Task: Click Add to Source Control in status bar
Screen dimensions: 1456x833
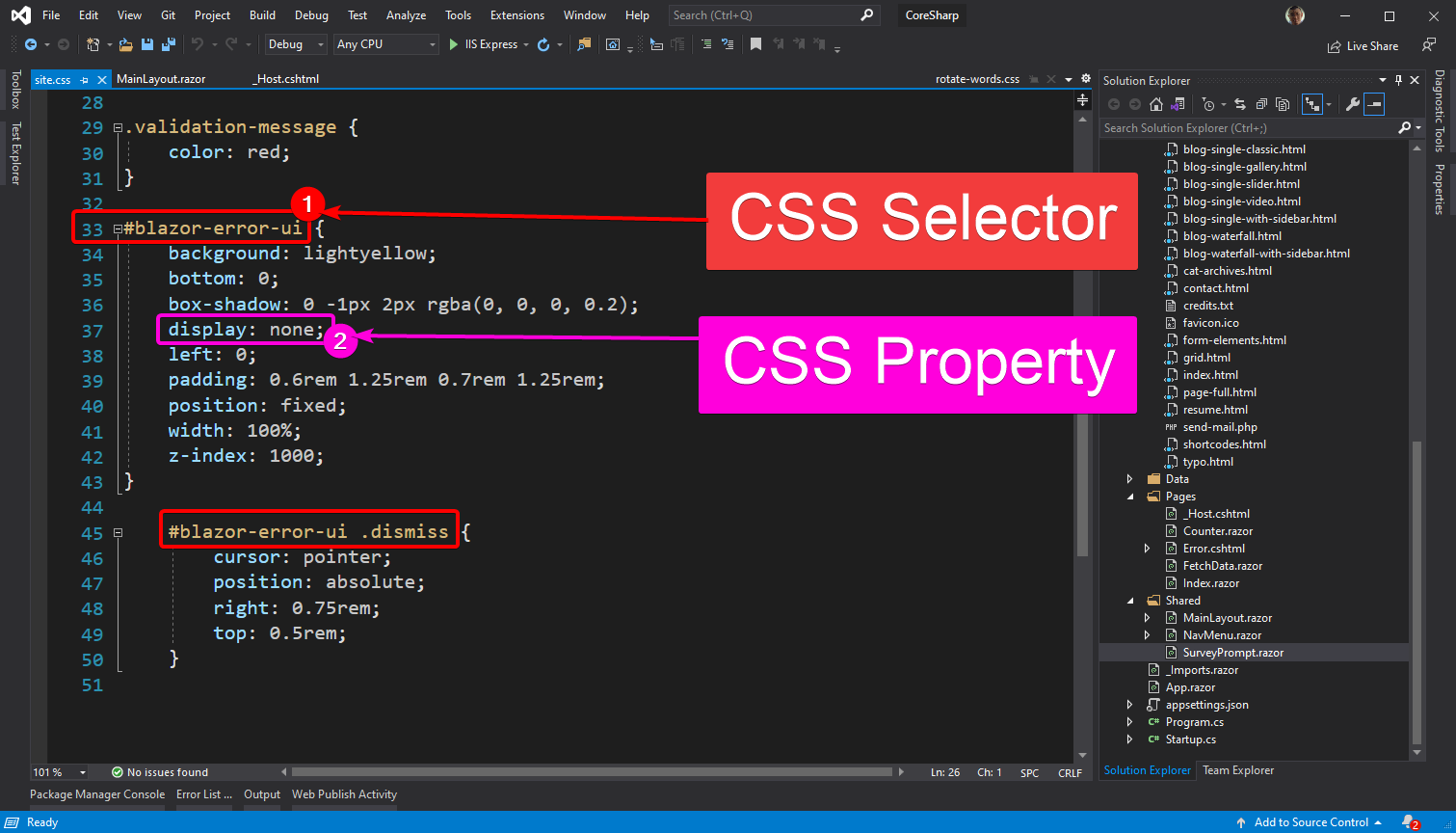Action: (1310, 822)
